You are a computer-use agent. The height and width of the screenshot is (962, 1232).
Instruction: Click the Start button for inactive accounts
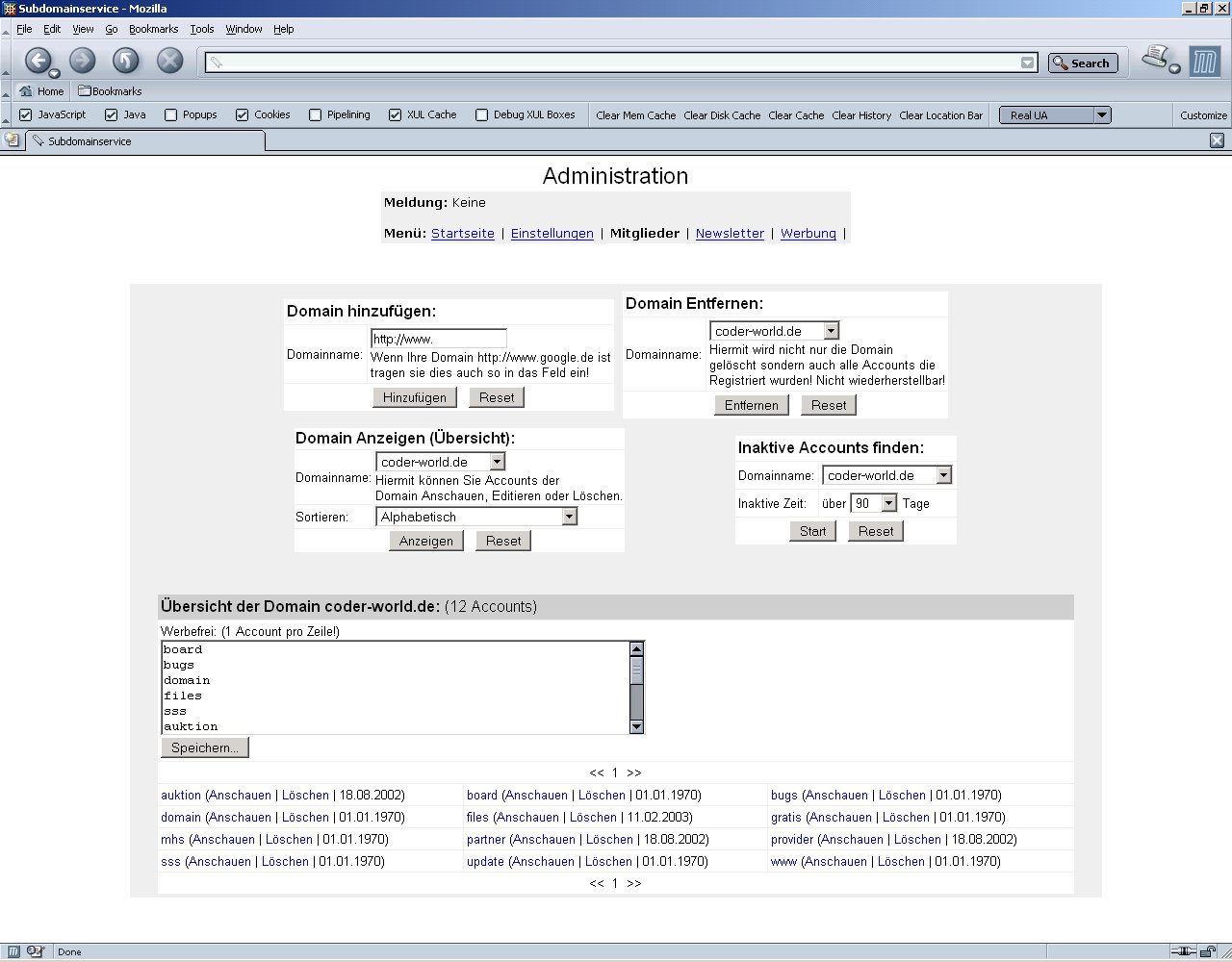pyautogui.click(x=813, y=531)
